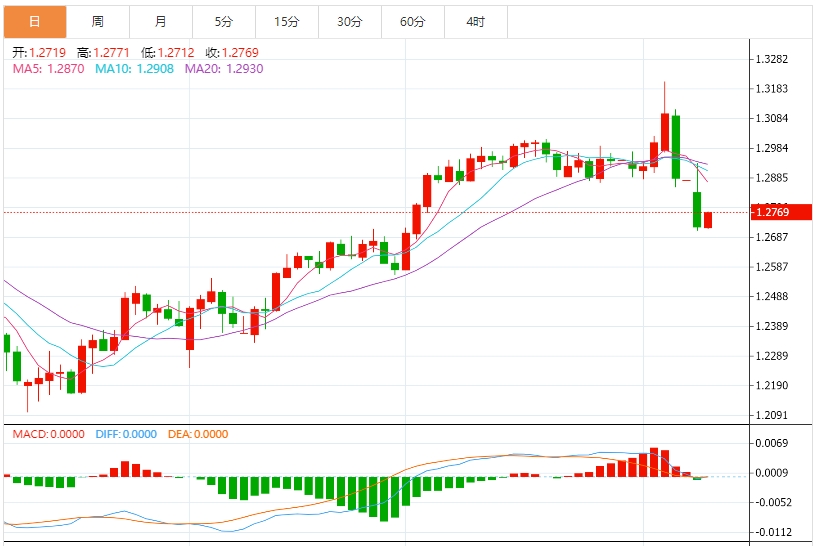
Task: Click the 高:1.2771 high price value
Action: pyautogui.click(x=103, y=52)
